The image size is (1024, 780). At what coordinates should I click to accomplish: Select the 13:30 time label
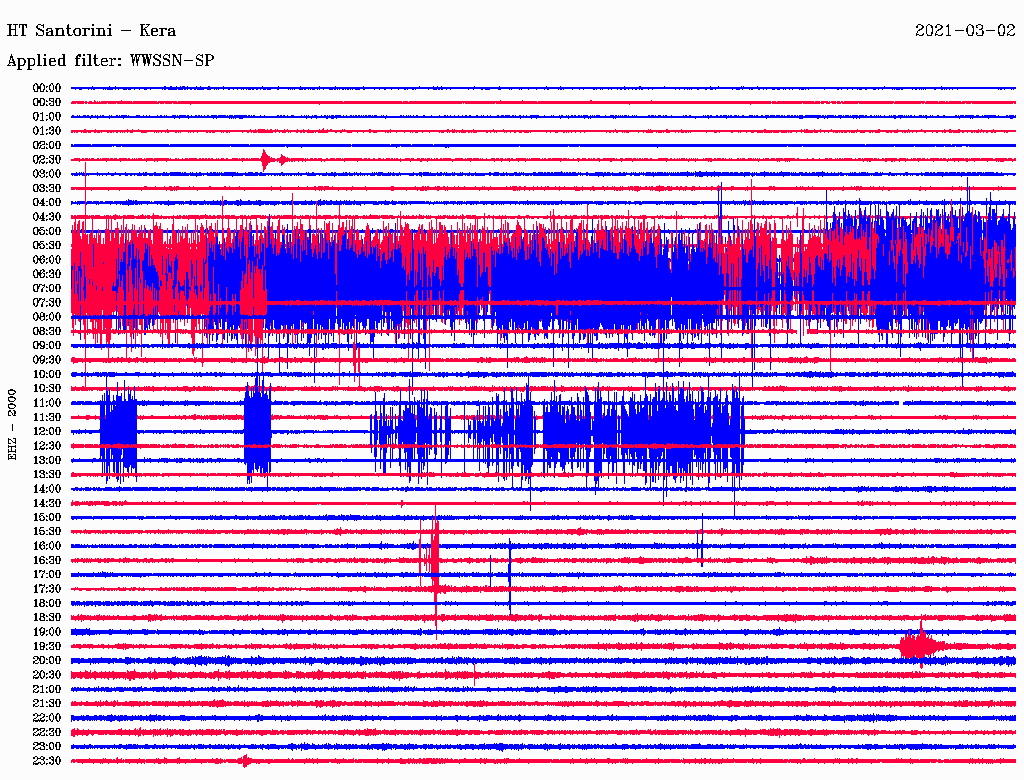pyautogui.click(x=47, y=474)
